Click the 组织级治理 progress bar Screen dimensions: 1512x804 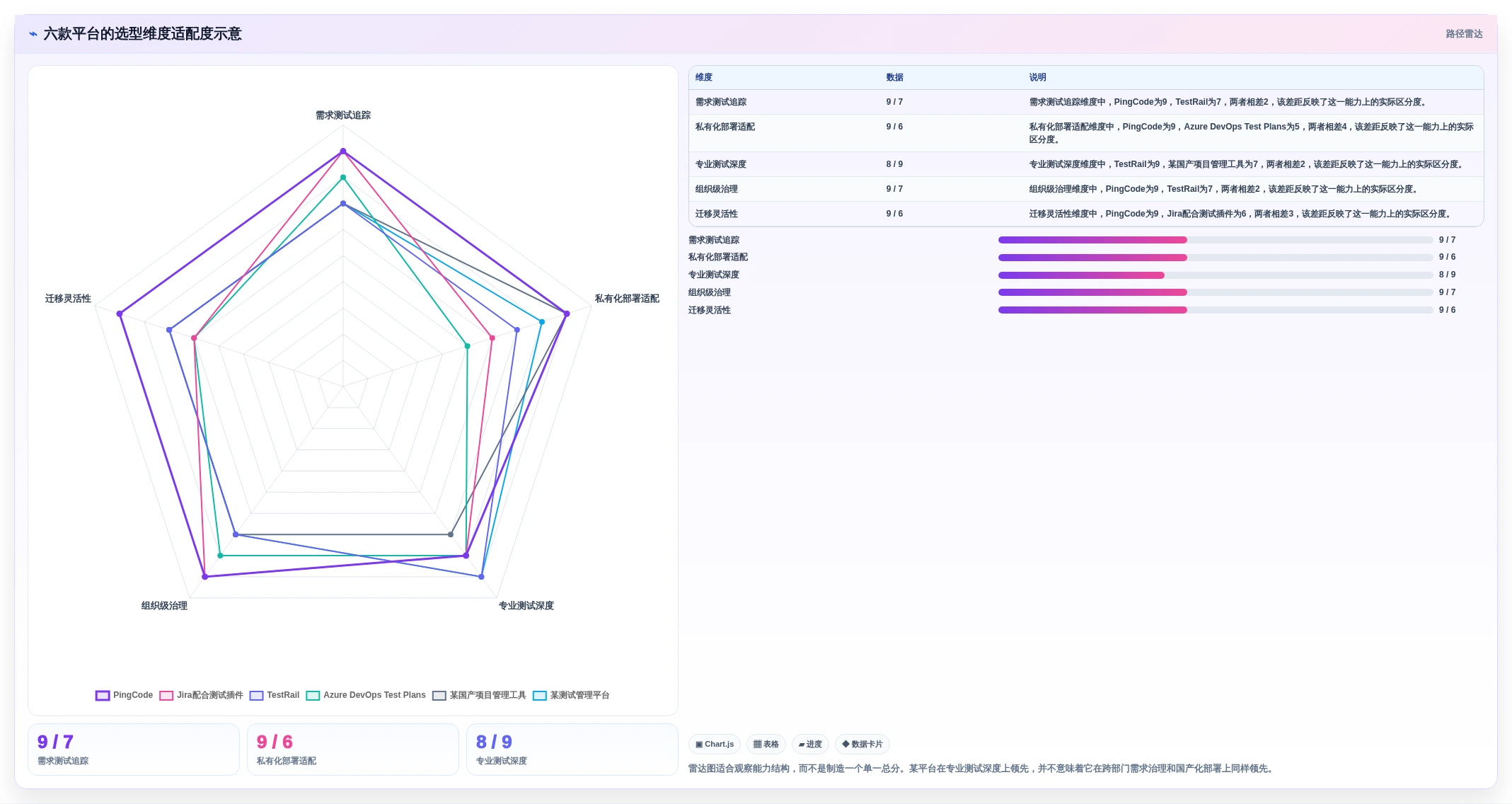tap(1216, 292)
